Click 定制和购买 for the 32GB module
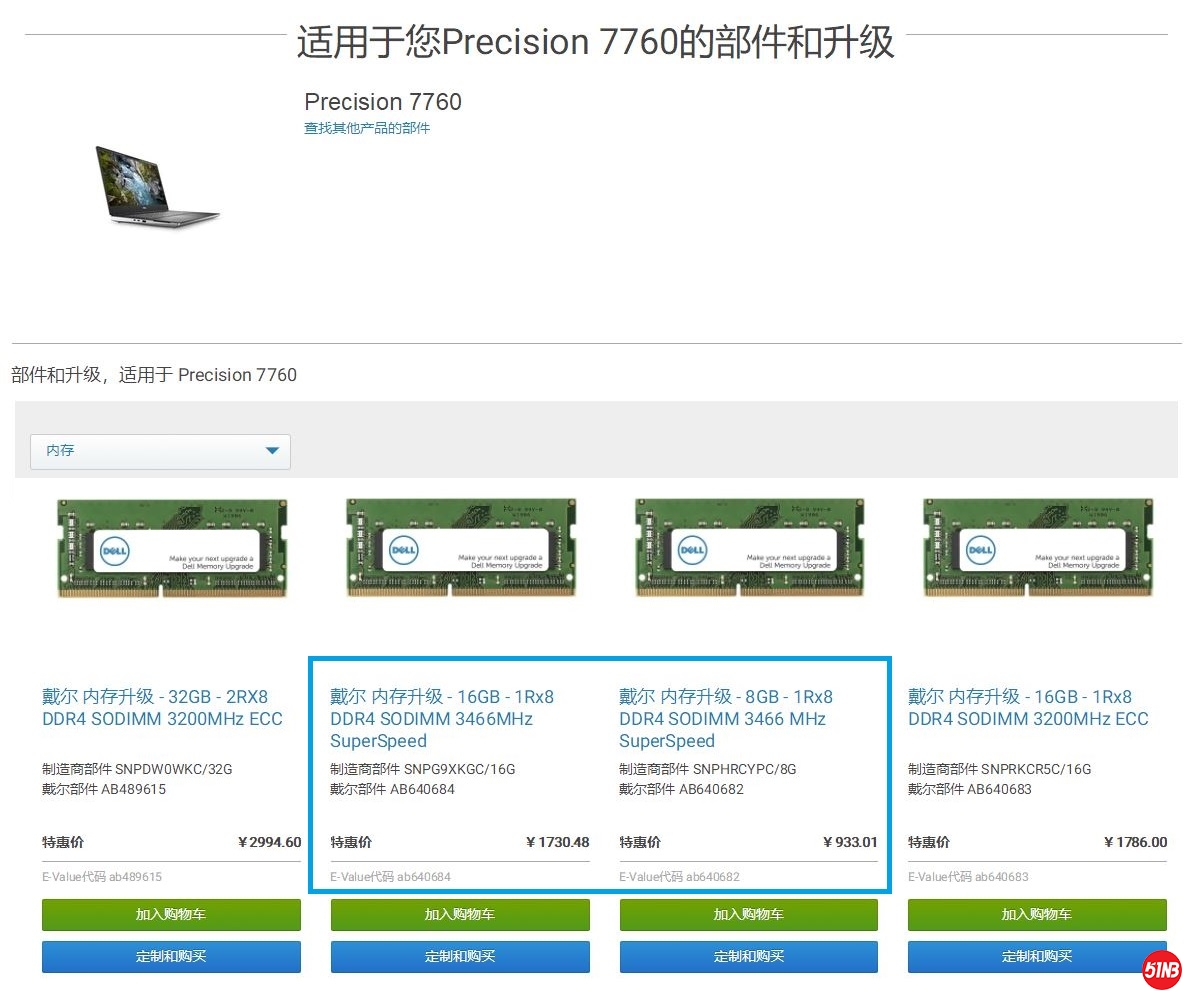The height and width of the screenshot is (1000, 1192). coord(171,957)
